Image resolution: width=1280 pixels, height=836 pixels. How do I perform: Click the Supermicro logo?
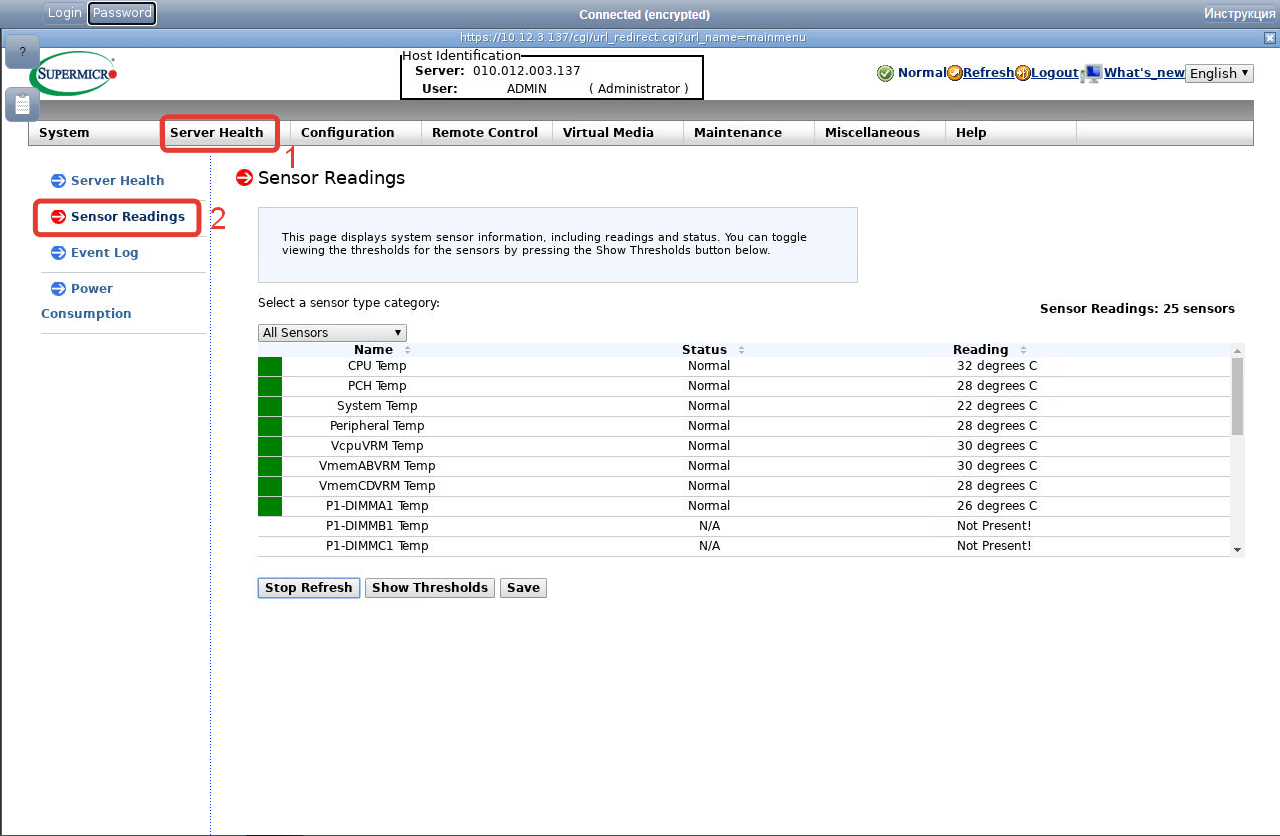74,73
